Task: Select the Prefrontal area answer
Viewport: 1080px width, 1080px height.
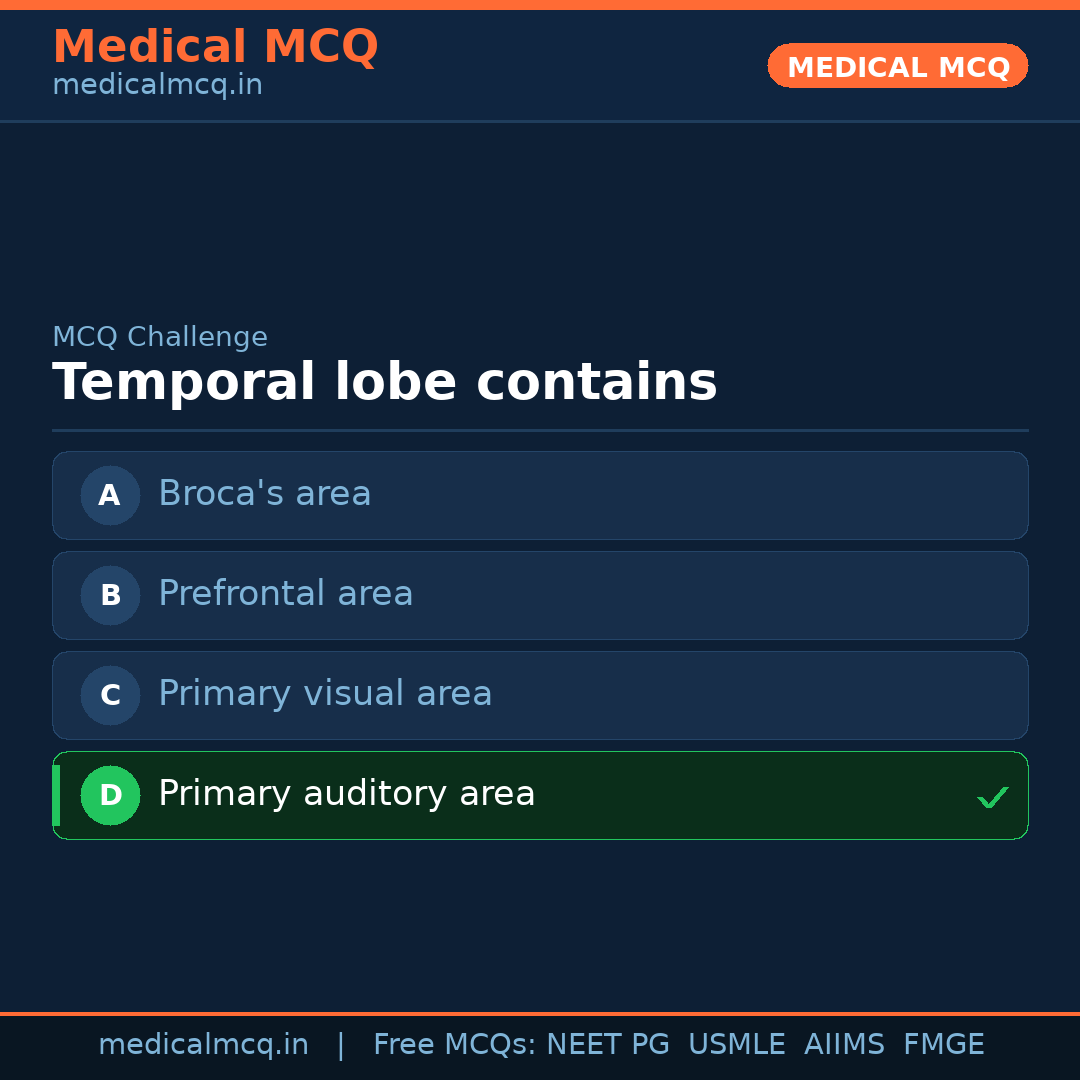Action: (x=286, y=594)
